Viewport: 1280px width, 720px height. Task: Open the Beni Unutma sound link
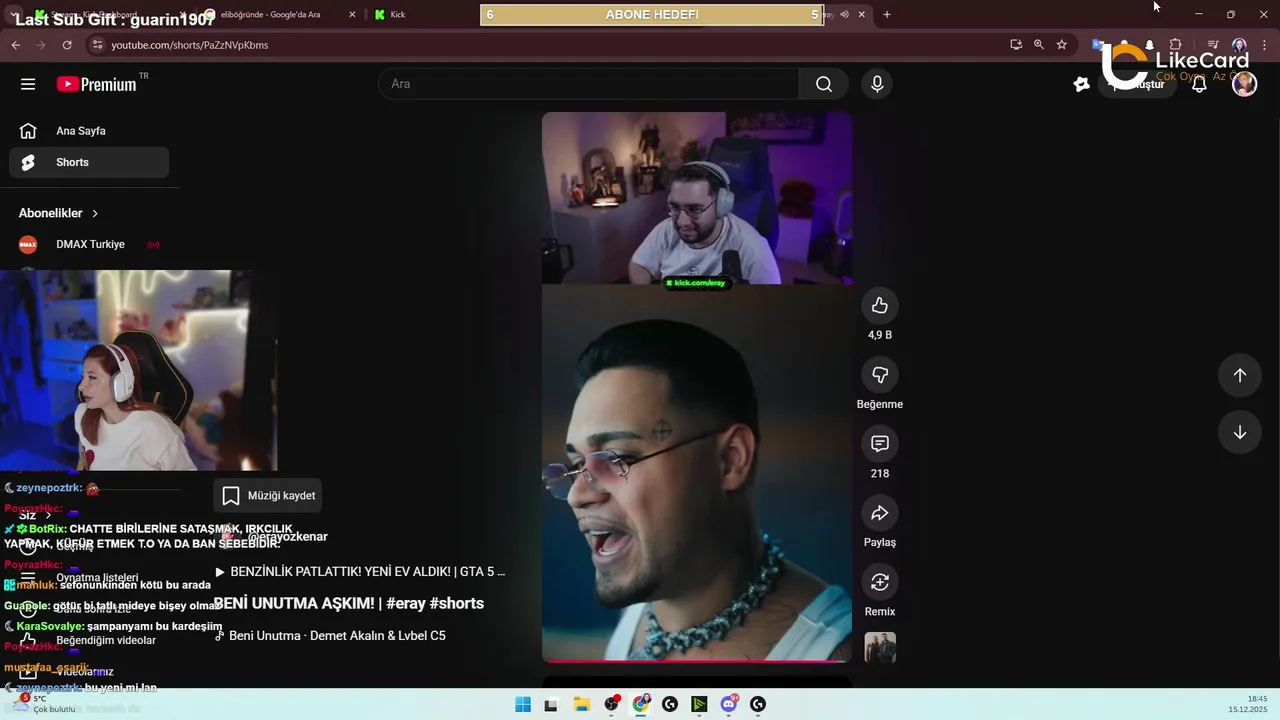(330, 636)
